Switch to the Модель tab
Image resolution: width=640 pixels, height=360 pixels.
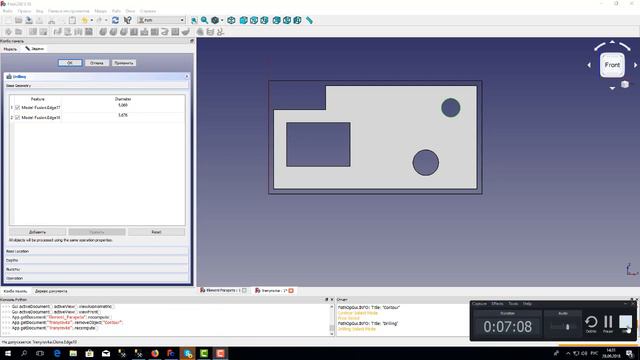click(x=10, y=49)
